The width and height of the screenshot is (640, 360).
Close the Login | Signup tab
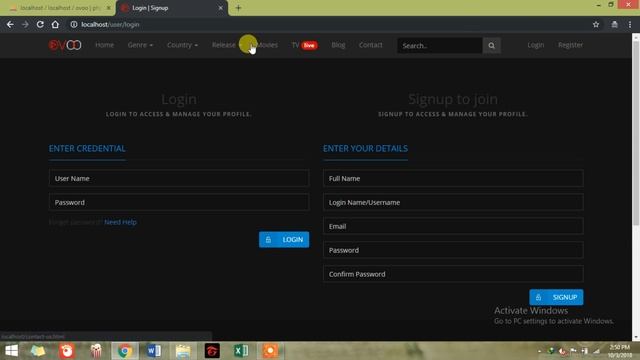tap(220, 8)
